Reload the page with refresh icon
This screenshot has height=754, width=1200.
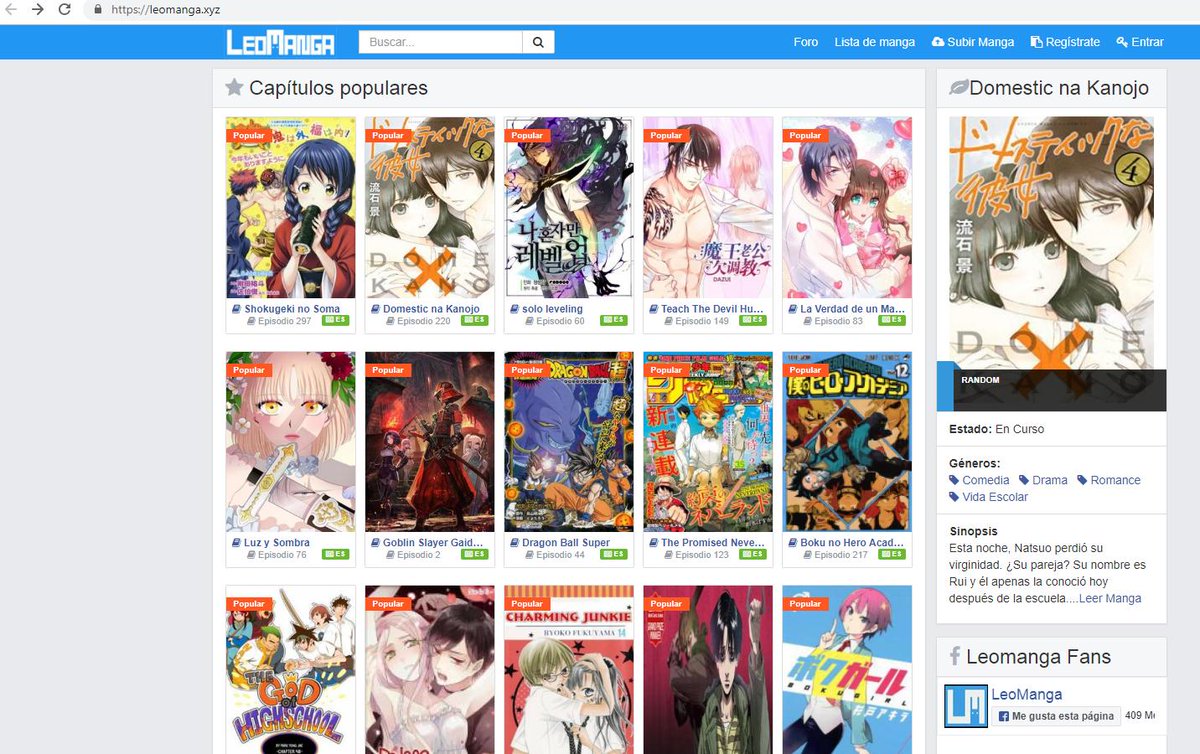[x=64, y=9]
